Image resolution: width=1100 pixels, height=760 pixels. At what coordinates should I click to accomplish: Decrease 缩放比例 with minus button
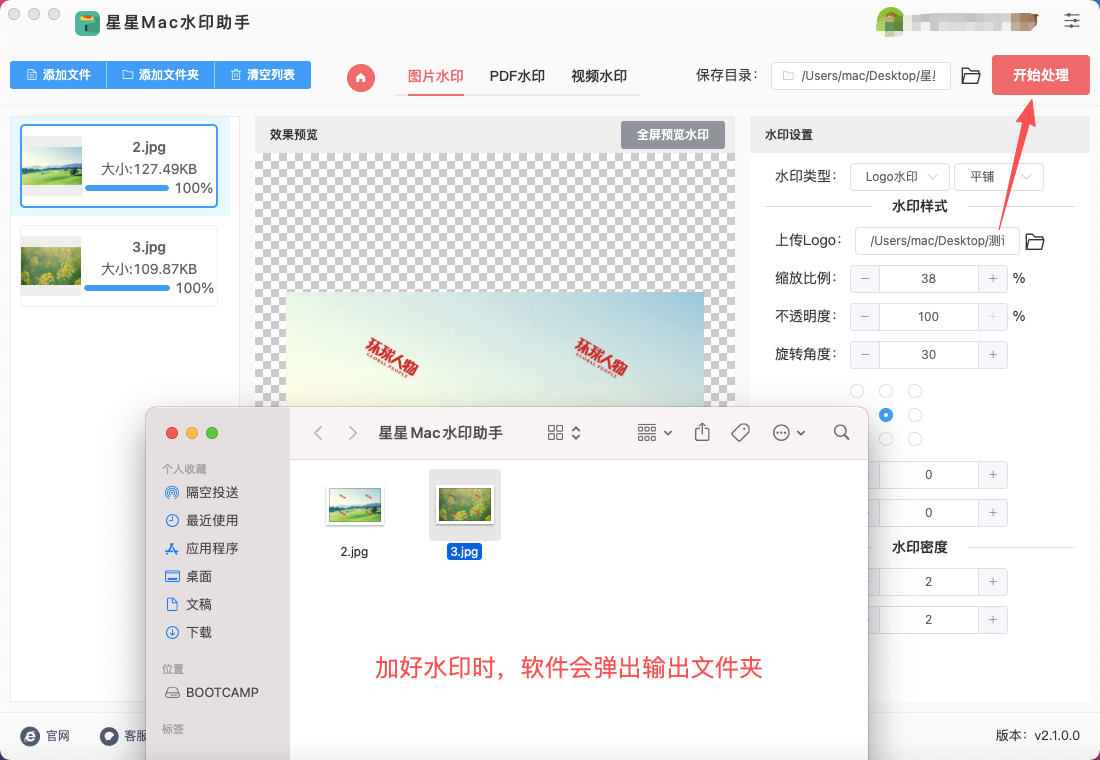click(865, 279)
